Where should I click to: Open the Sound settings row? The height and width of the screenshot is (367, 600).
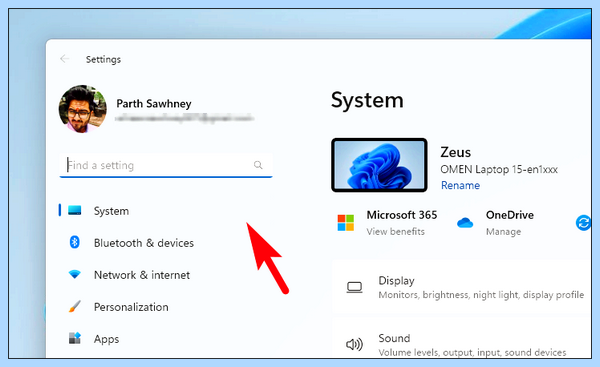coord(461,338)
